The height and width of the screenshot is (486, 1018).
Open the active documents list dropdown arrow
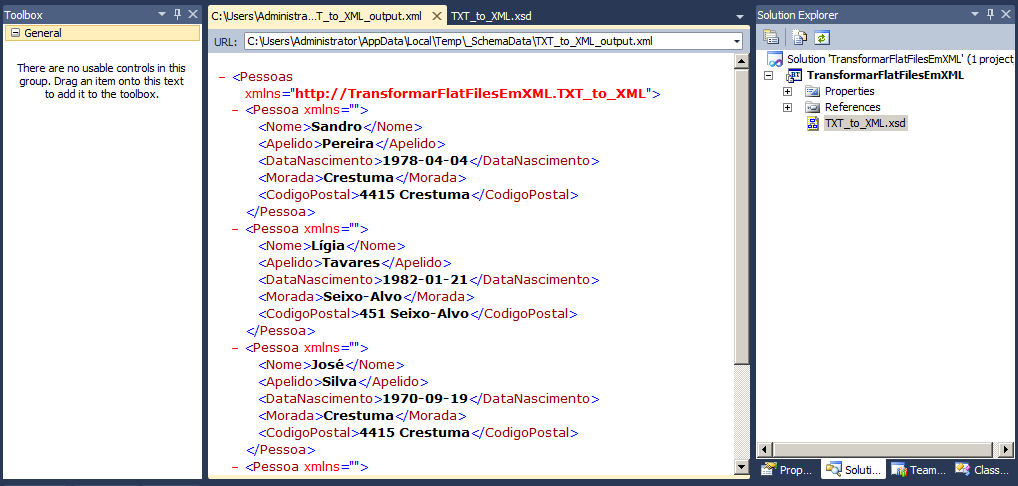[x=740, y=16]
